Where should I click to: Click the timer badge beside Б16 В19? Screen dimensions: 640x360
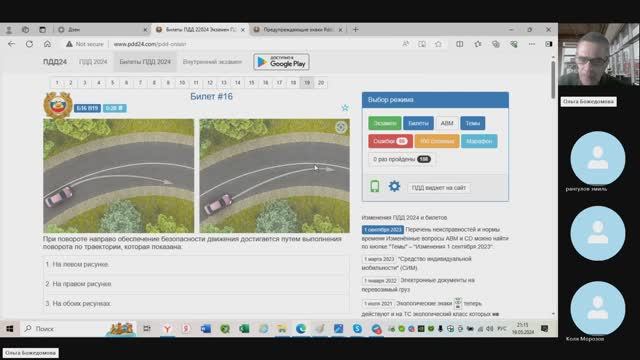tap(114, 108)
